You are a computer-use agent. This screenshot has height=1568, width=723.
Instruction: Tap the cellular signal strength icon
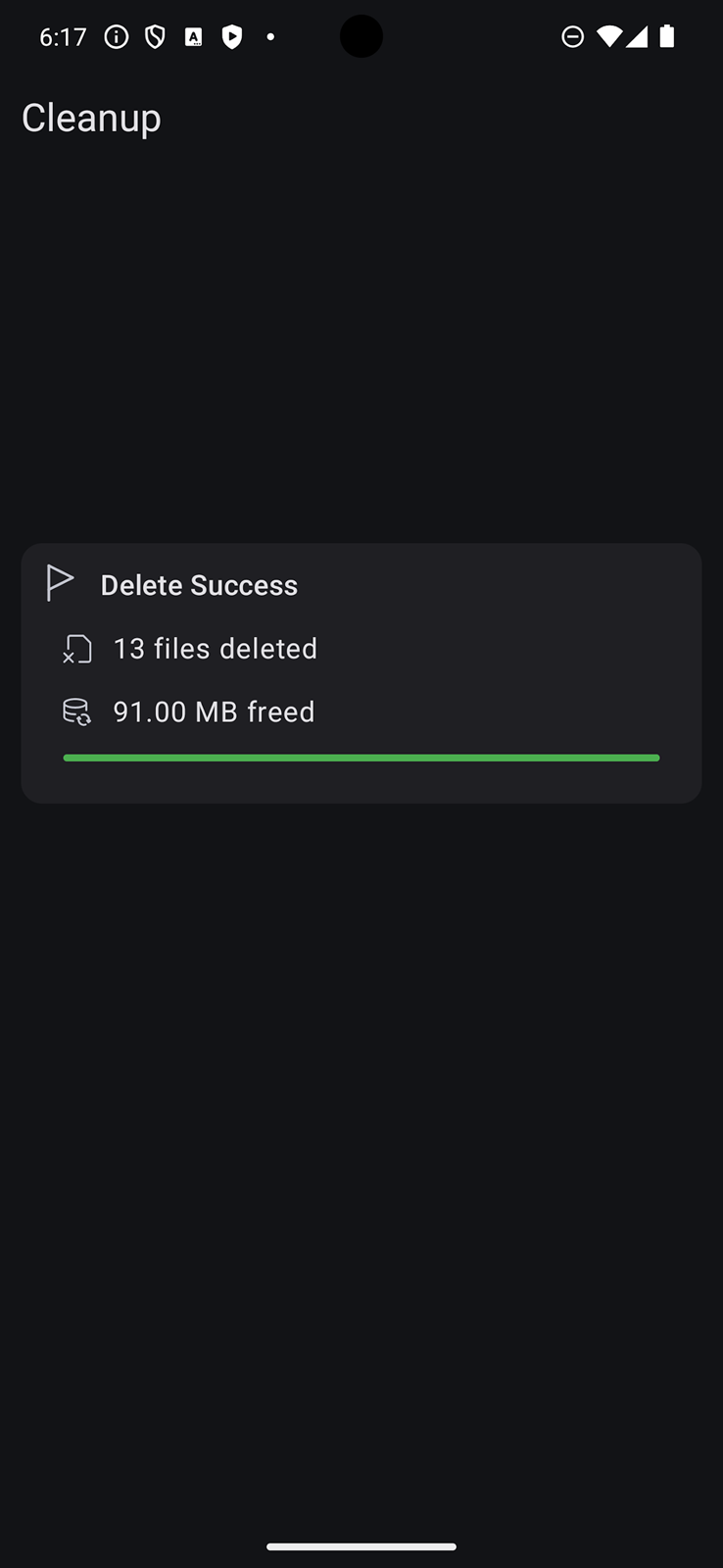637,37
